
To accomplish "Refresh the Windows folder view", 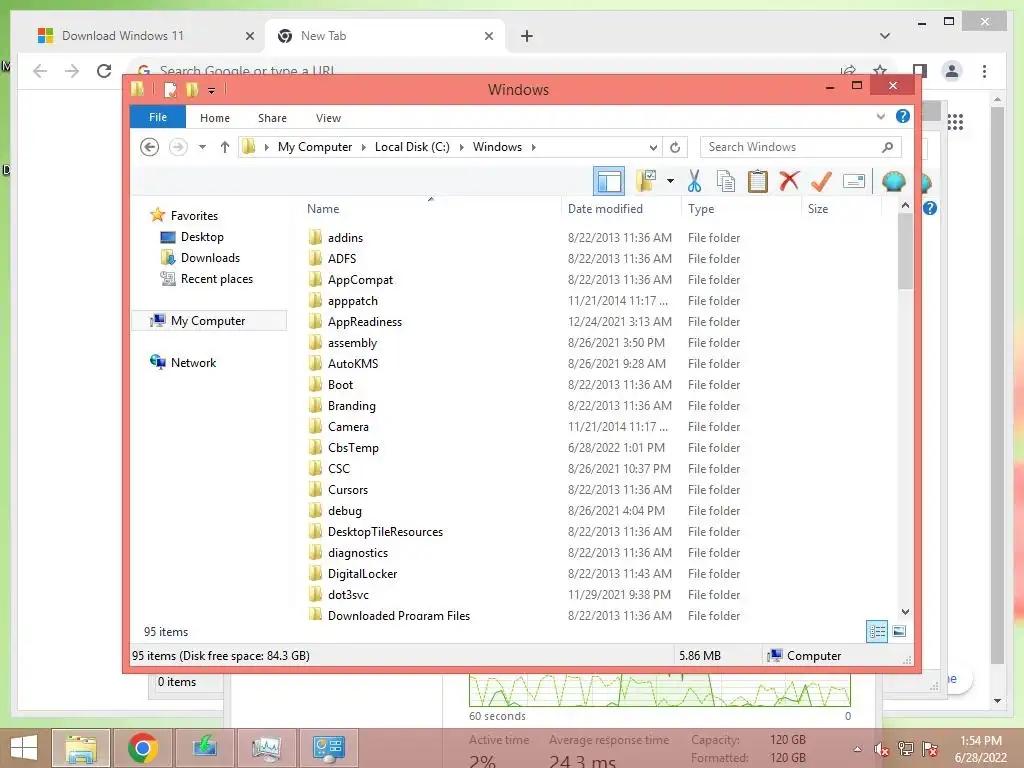I will (x=675, y=147).
